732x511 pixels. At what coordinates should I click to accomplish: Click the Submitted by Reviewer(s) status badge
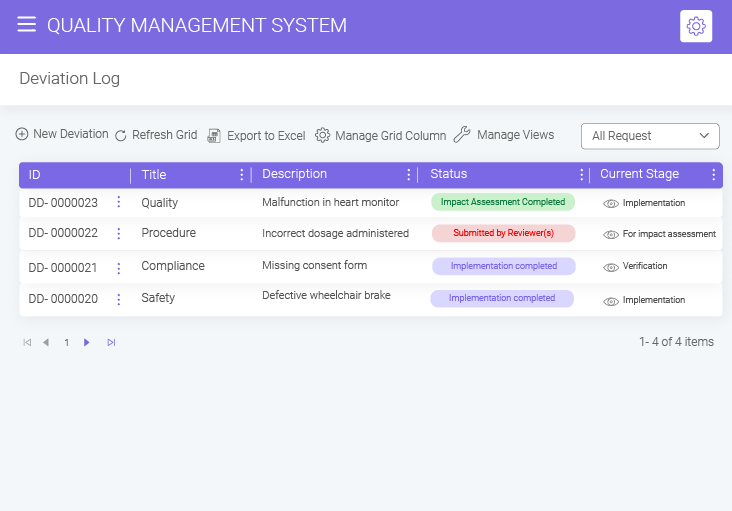pyautogui.click(x=503, y=233)
